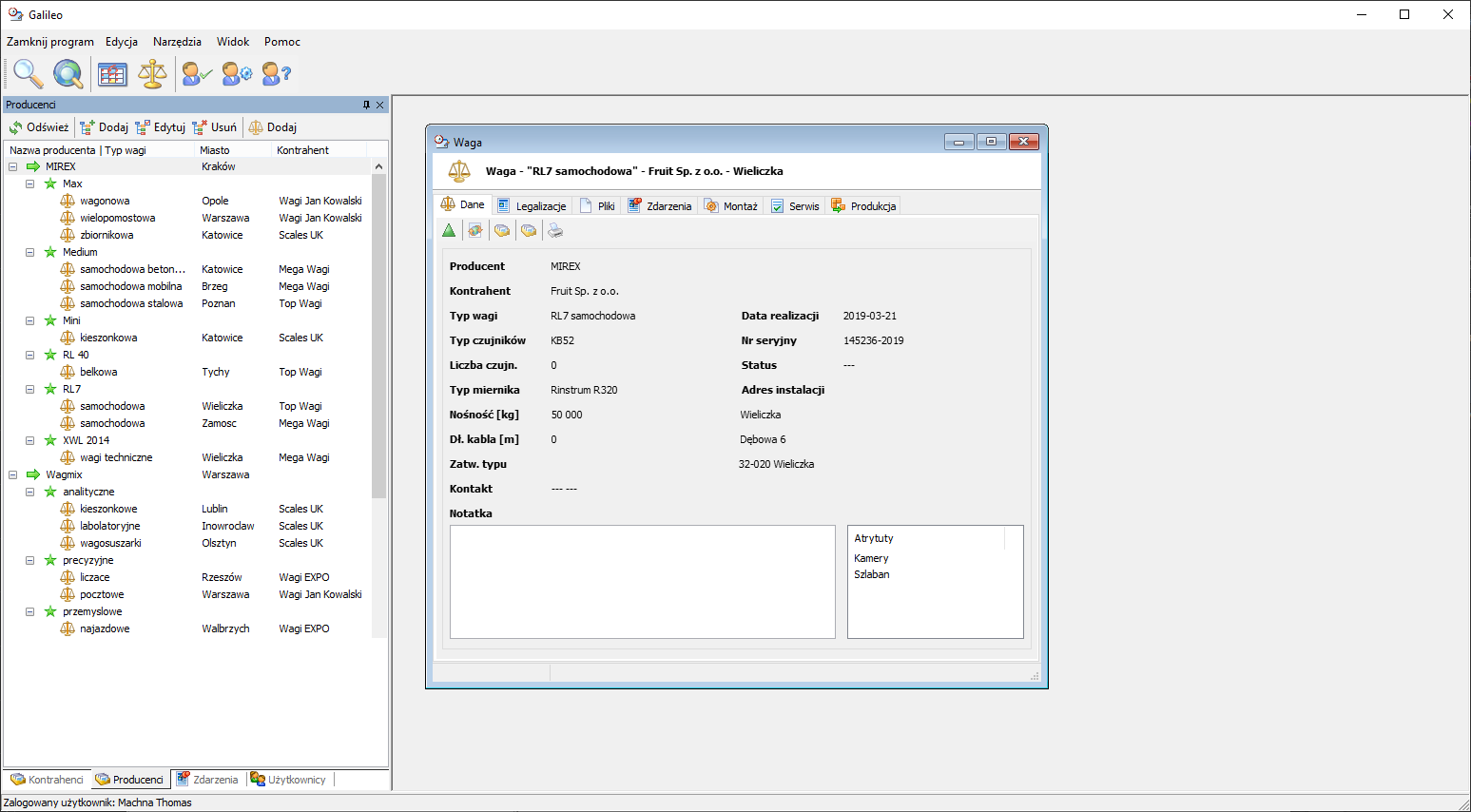
Task: Click inside the Notatka text area
Action: coord(642,581)
